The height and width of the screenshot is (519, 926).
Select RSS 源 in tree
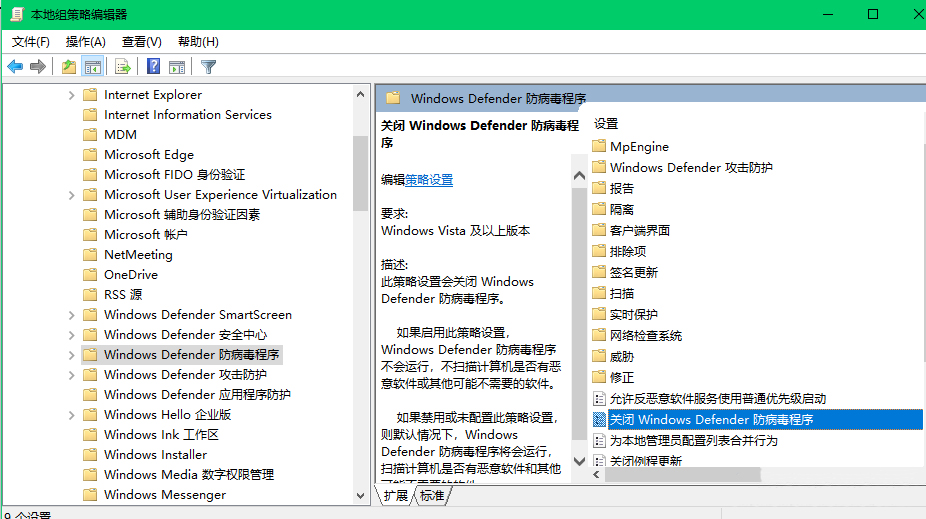123,295
